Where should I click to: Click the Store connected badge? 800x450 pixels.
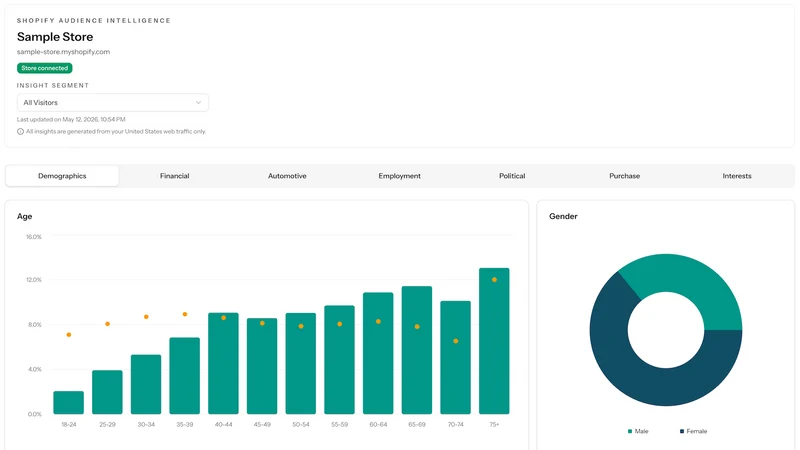click(44, 68)
